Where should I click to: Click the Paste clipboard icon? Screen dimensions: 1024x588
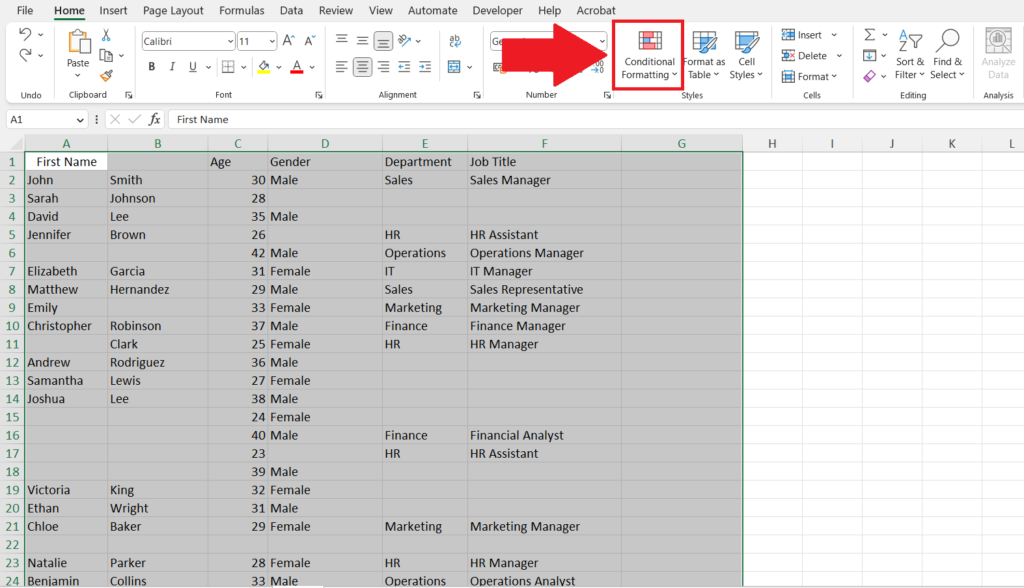coord(78,43)
